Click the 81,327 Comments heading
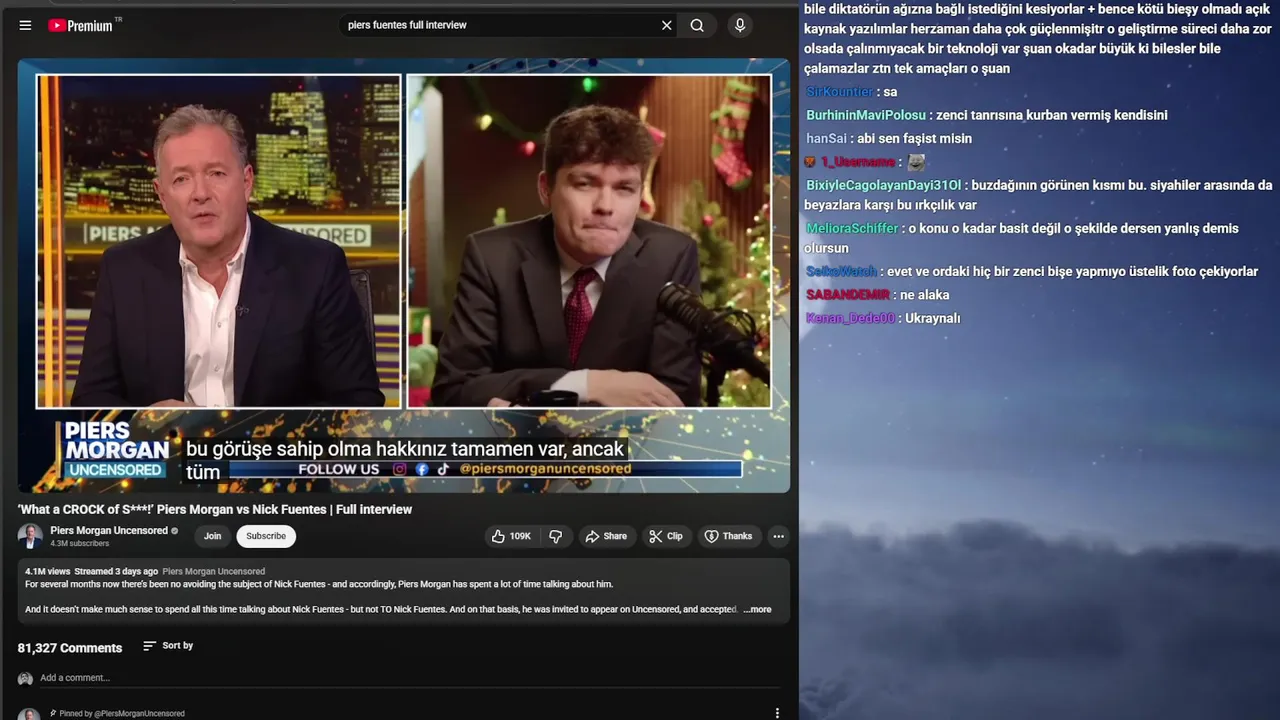Image resolution: width=1280 pixels, height=720 pixels. (x=70, y=648)
